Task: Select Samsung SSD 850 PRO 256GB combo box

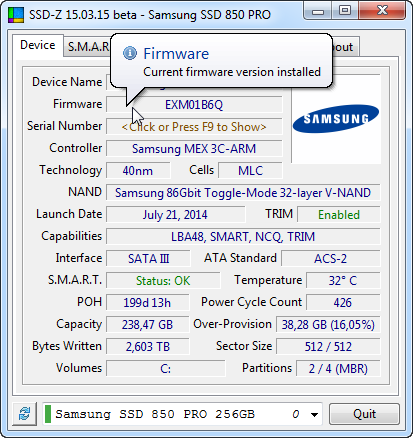Action: [182, 414]
